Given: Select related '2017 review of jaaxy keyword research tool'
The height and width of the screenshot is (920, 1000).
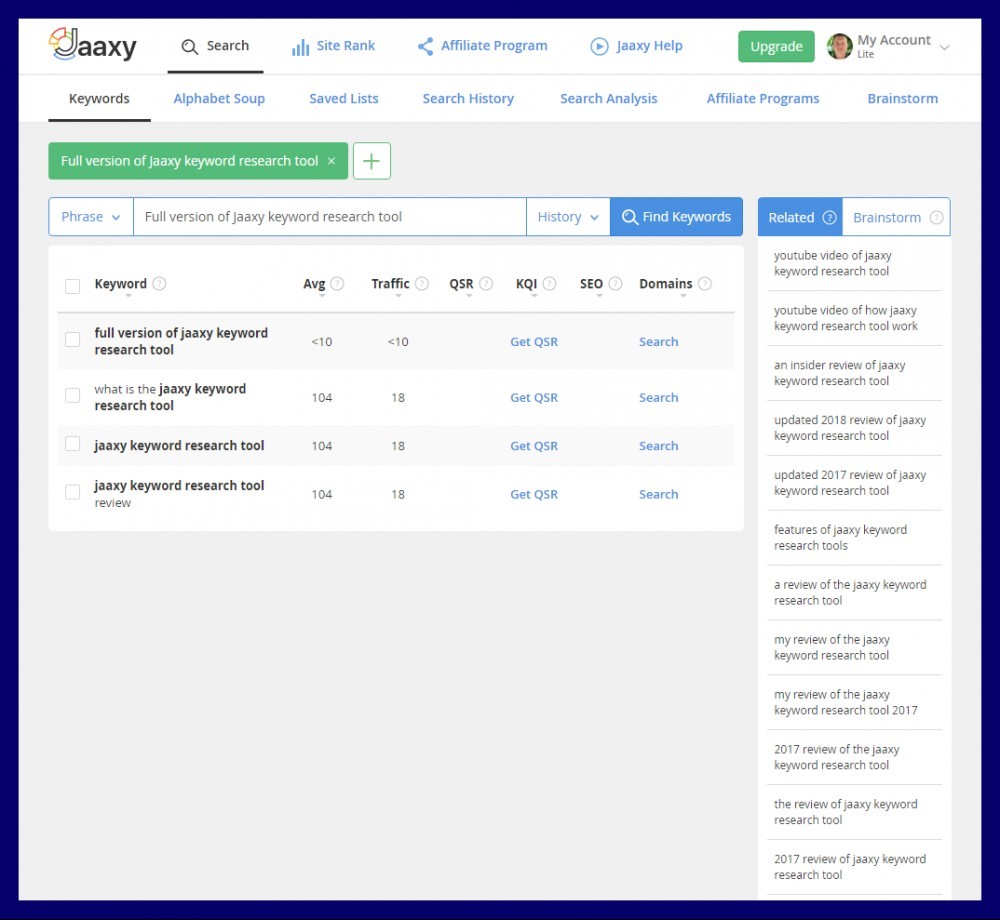Looking at the screenshot, I should click(854, 866).
